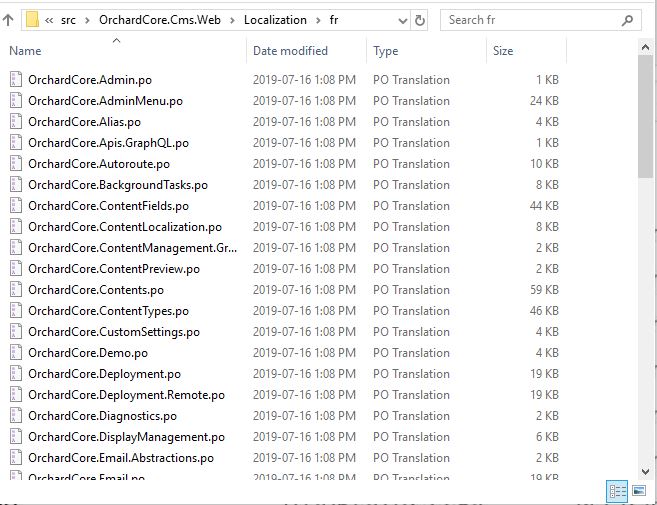The image size is (657, 505).
Task: Select the OrchardCore.Admin.po filename
Action: (x=90, y=80)
